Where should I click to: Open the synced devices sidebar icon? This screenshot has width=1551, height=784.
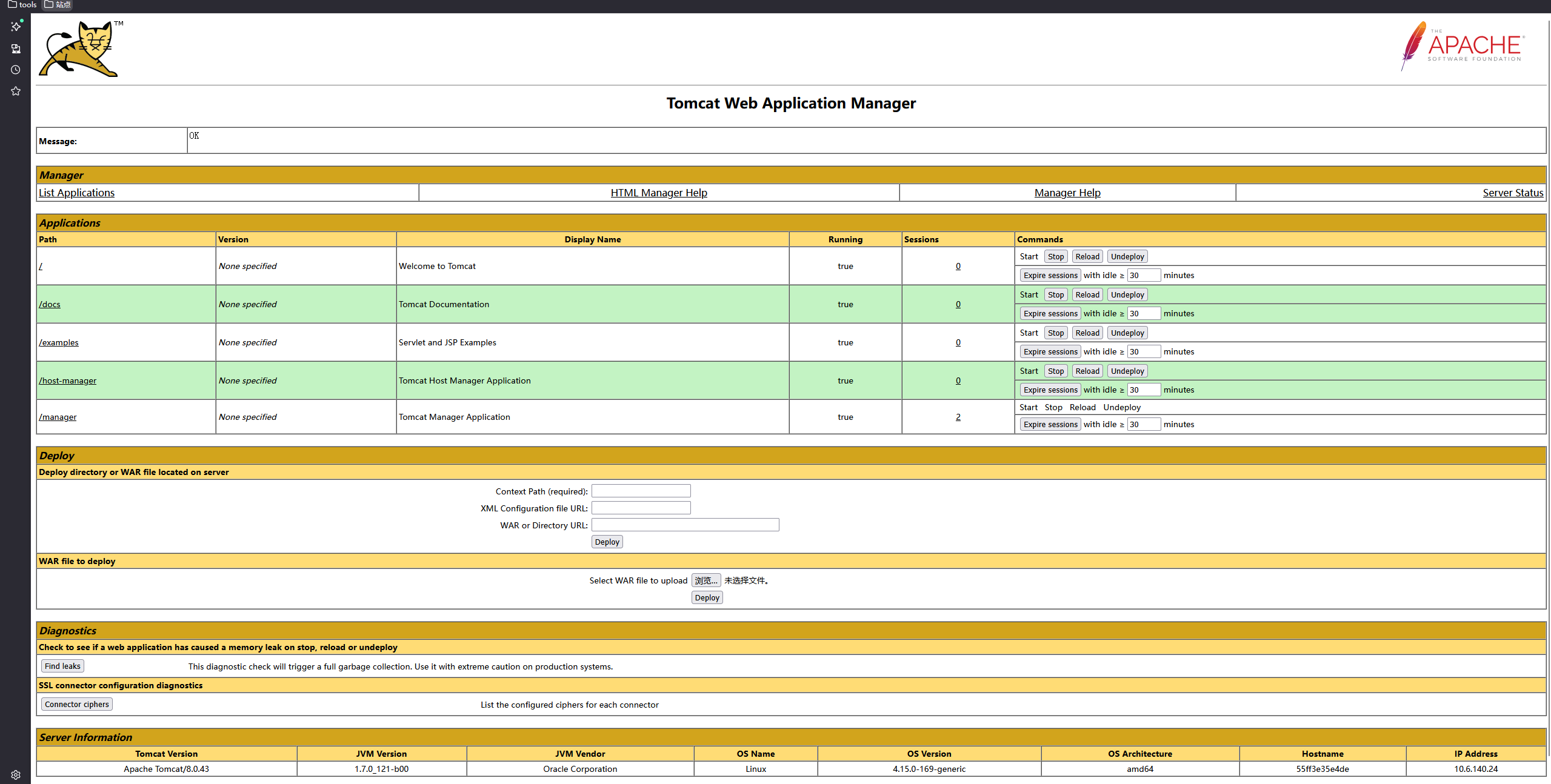(x=16, y=48)
